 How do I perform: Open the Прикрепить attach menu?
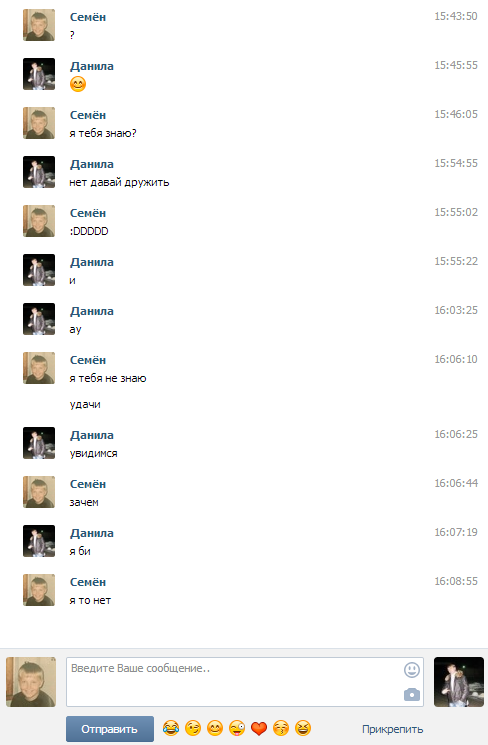click(392, 729)
